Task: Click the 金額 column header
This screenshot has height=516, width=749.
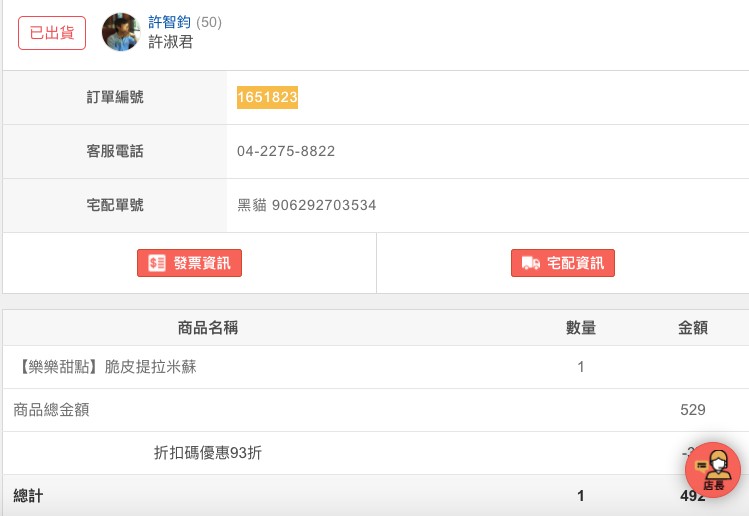Action: (x=693, y=328)
